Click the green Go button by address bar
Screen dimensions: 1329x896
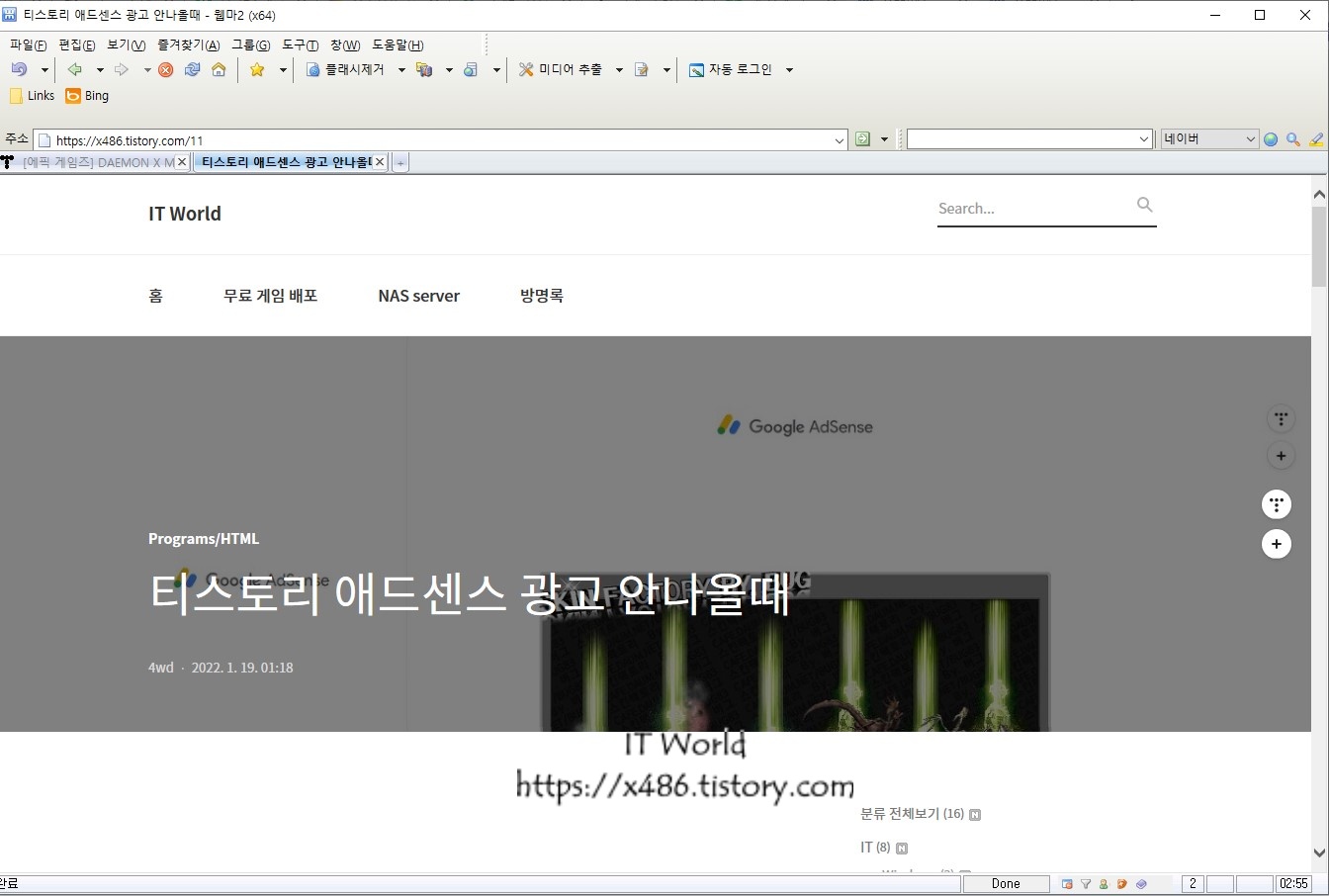pyautogui.click(x=862, y=139)
